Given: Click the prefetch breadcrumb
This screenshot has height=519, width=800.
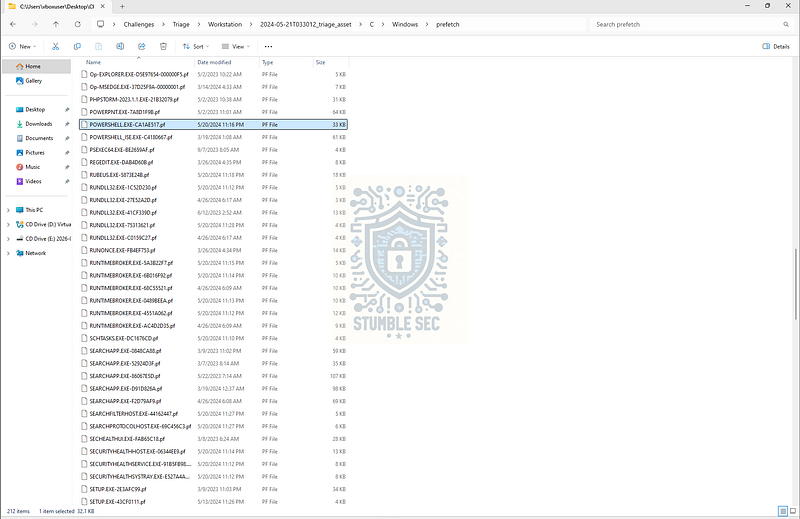Looking at the screenshot, I should pos(447,24).
